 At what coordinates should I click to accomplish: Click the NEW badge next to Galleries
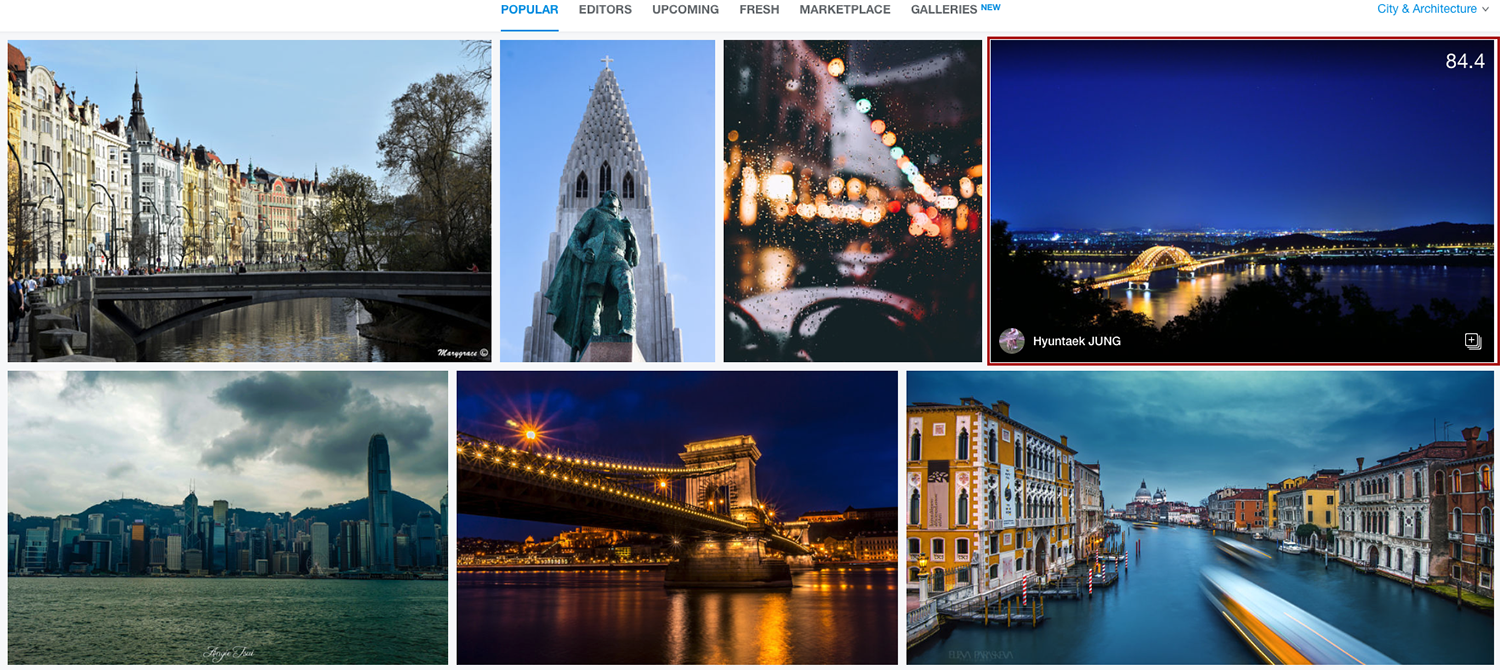click(x=990, y=7)
